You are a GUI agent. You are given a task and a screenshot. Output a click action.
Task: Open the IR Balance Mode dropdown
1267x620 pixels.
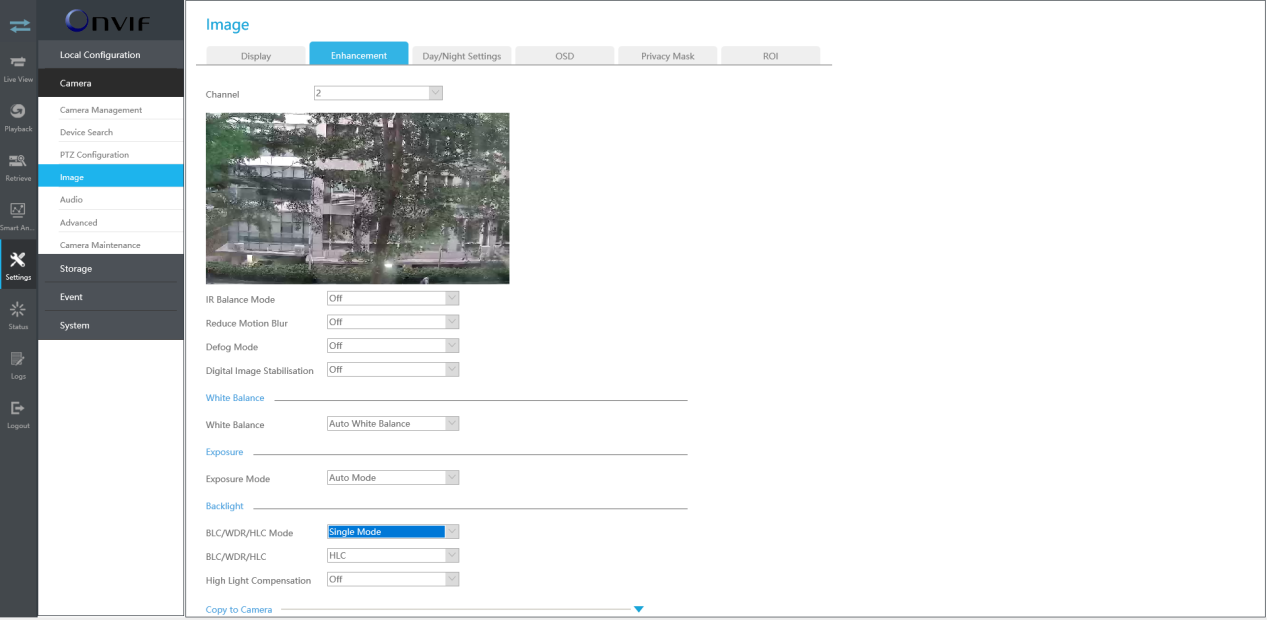393,298
